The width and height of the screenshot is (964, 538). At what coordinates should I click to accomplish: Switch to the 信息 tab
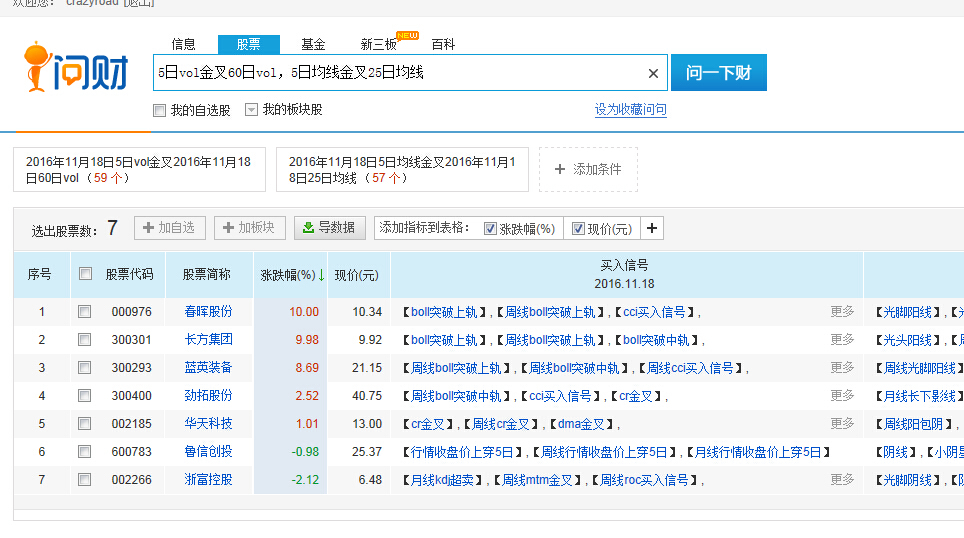point(183,44)
